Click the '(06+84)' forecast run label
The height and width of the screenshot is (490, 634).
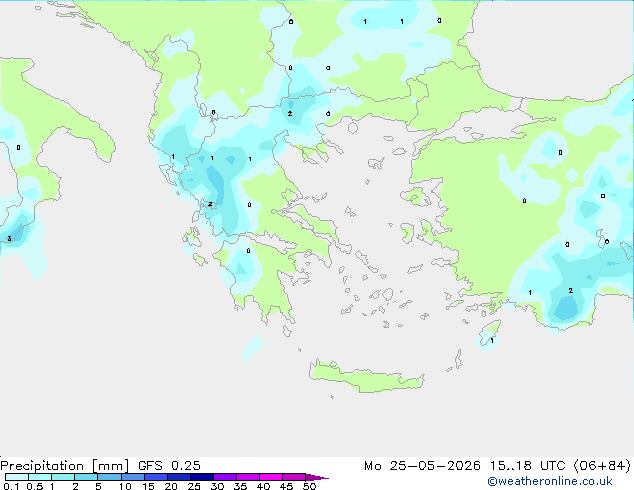click(x=602, y=466)
